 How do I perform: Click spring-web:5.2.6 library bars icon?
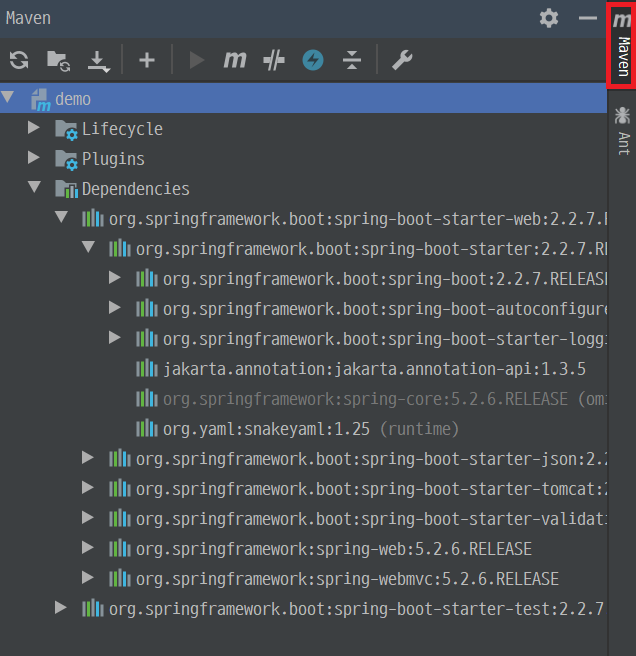[120, 548]
